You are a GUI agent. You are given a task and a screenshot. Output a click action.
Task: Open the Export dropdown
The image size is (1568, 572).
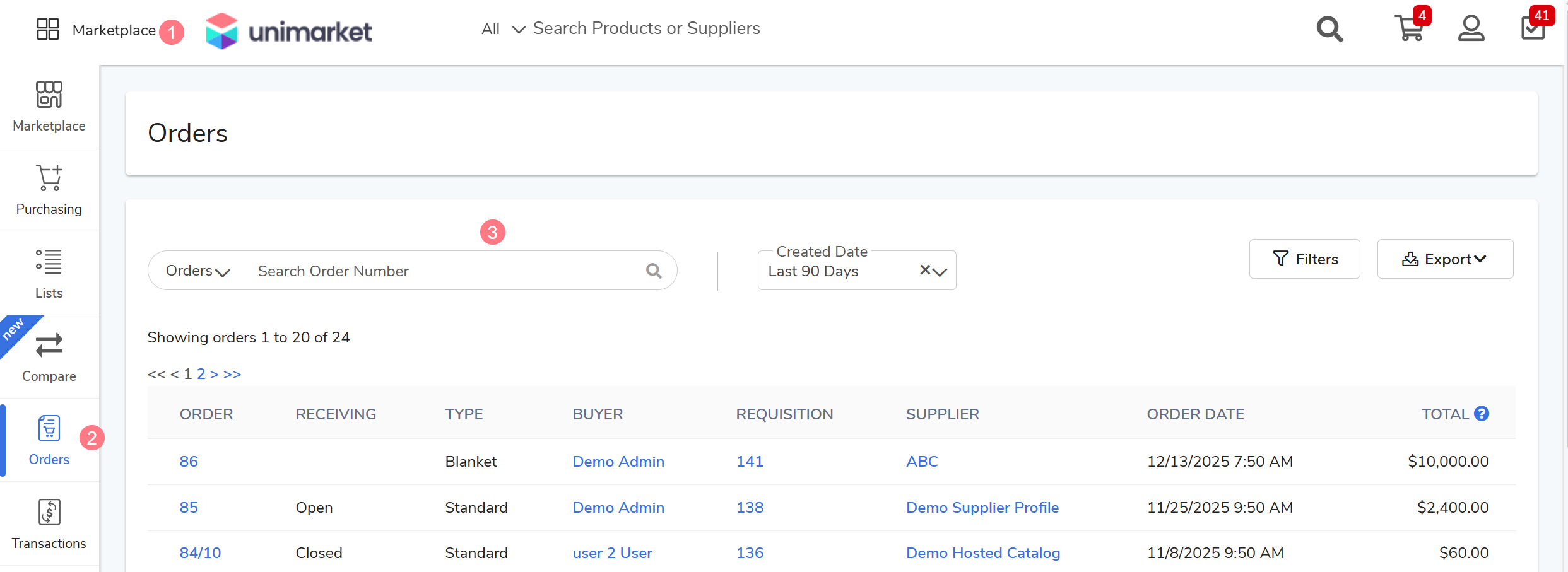(1444, 259)
